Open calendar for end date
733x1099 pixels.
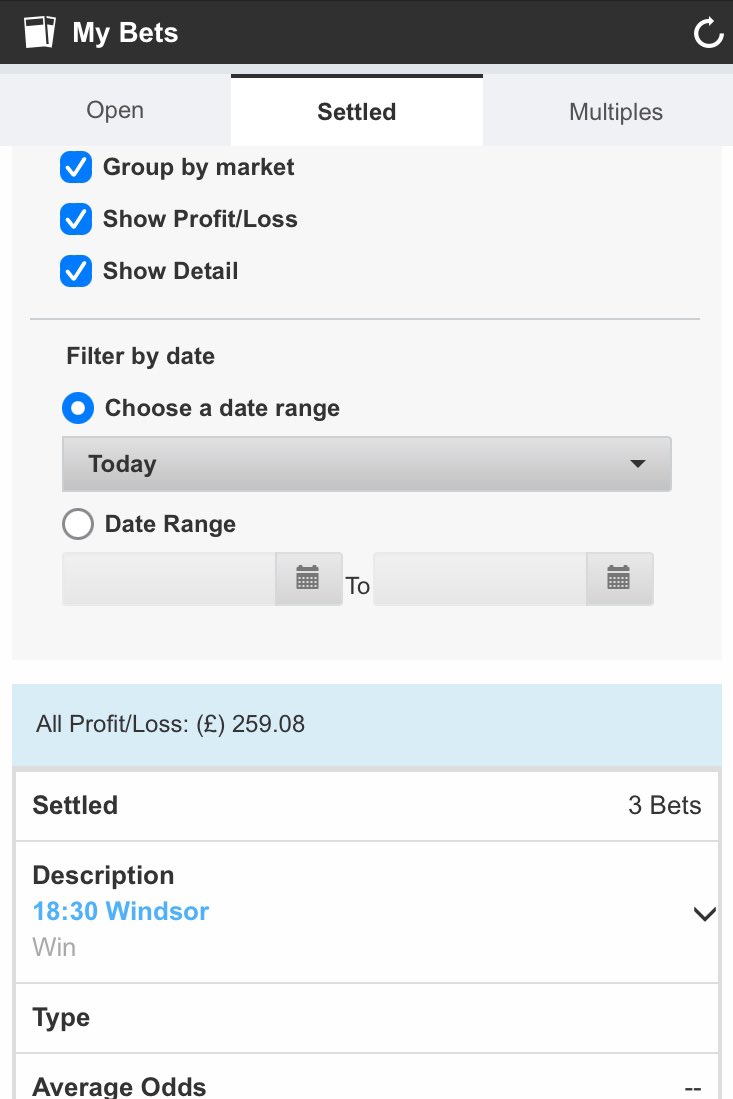619,579
